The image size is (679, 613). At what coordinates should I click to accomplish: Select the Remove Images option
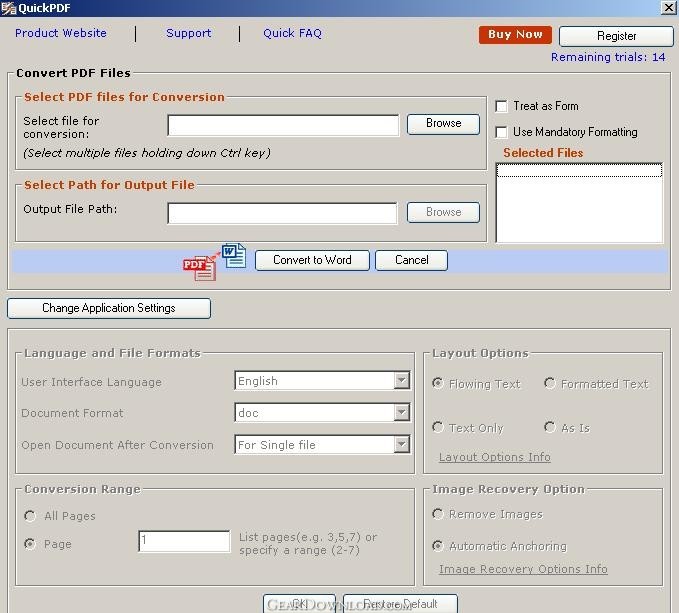point(438,514)
